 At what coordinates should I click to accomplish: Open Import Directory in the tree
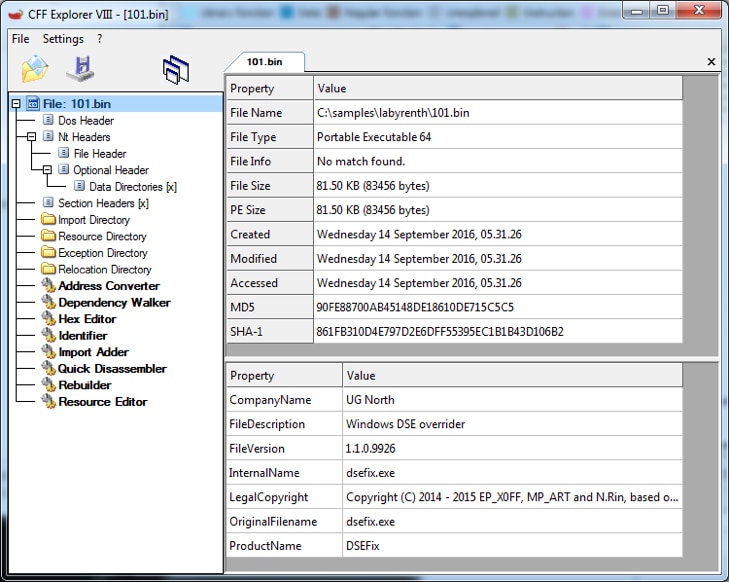(x=93, y=219)
